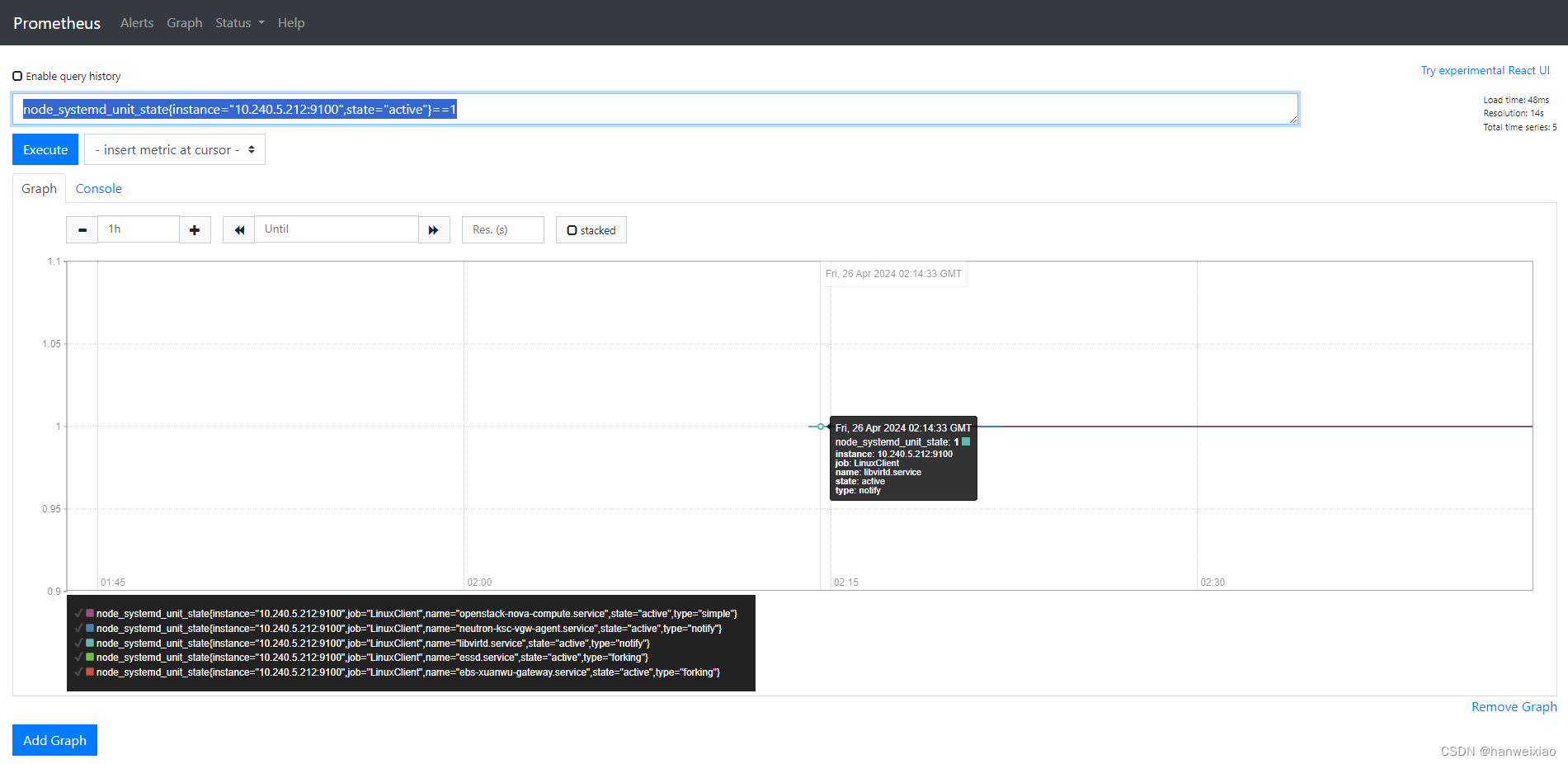Image resolution: width=1568 pixels, height=764 pixels.
Task: Click the plus icon to increase graph range
Action: tap(195, 229)
